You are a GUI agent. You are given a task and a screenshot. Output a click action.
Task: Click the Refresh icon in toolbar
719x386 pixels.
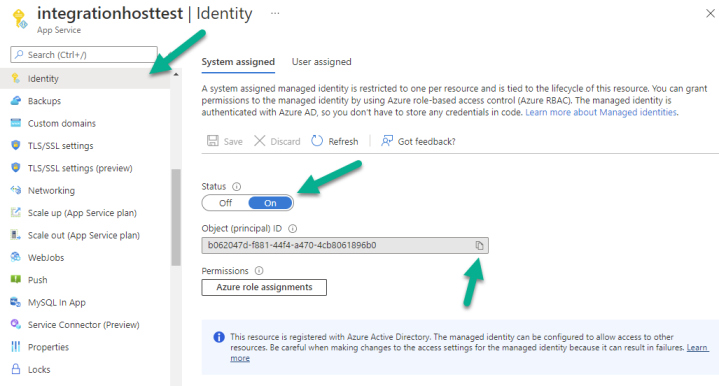tap(317, 141)
